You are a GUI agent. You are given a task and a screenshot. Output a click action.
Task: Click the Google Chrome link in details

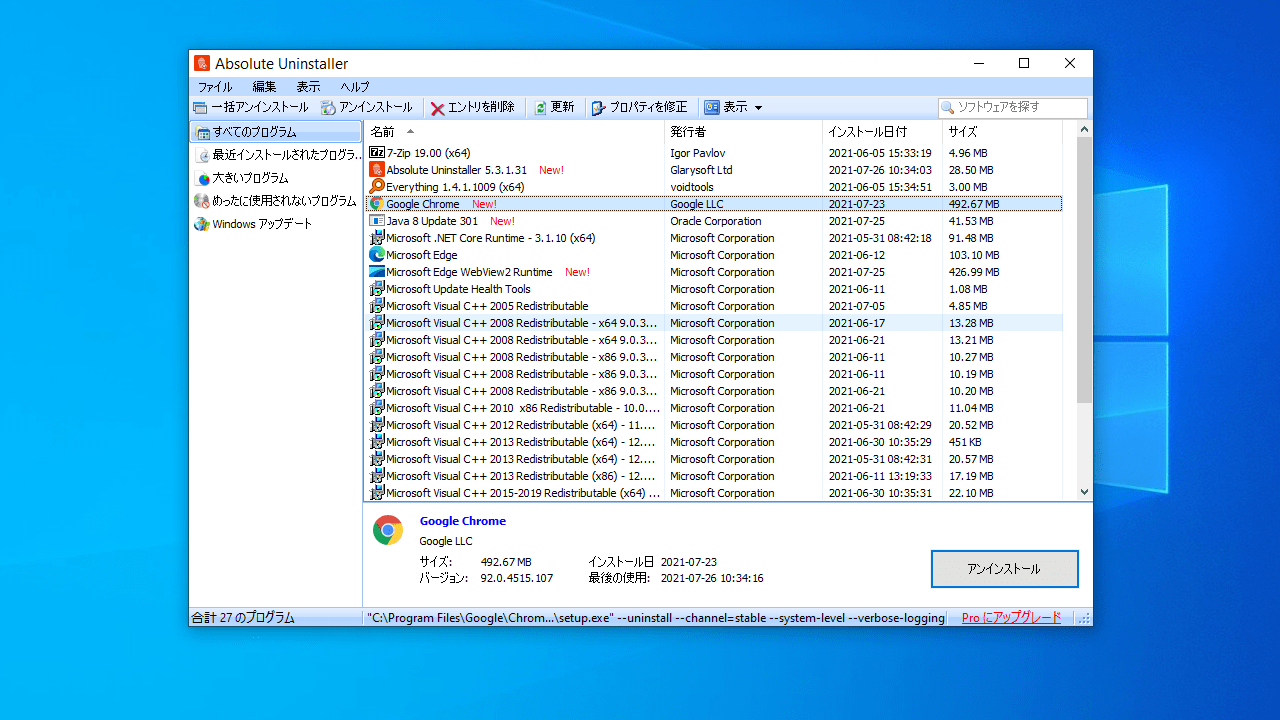463,521
